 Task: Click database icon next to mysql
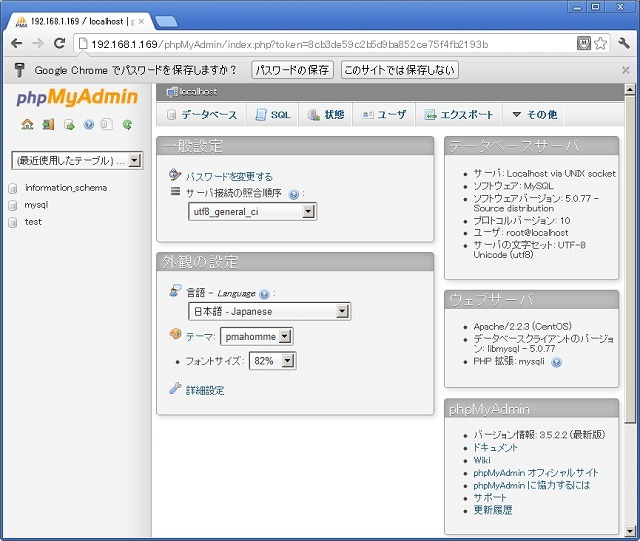(x=13, y=205)
